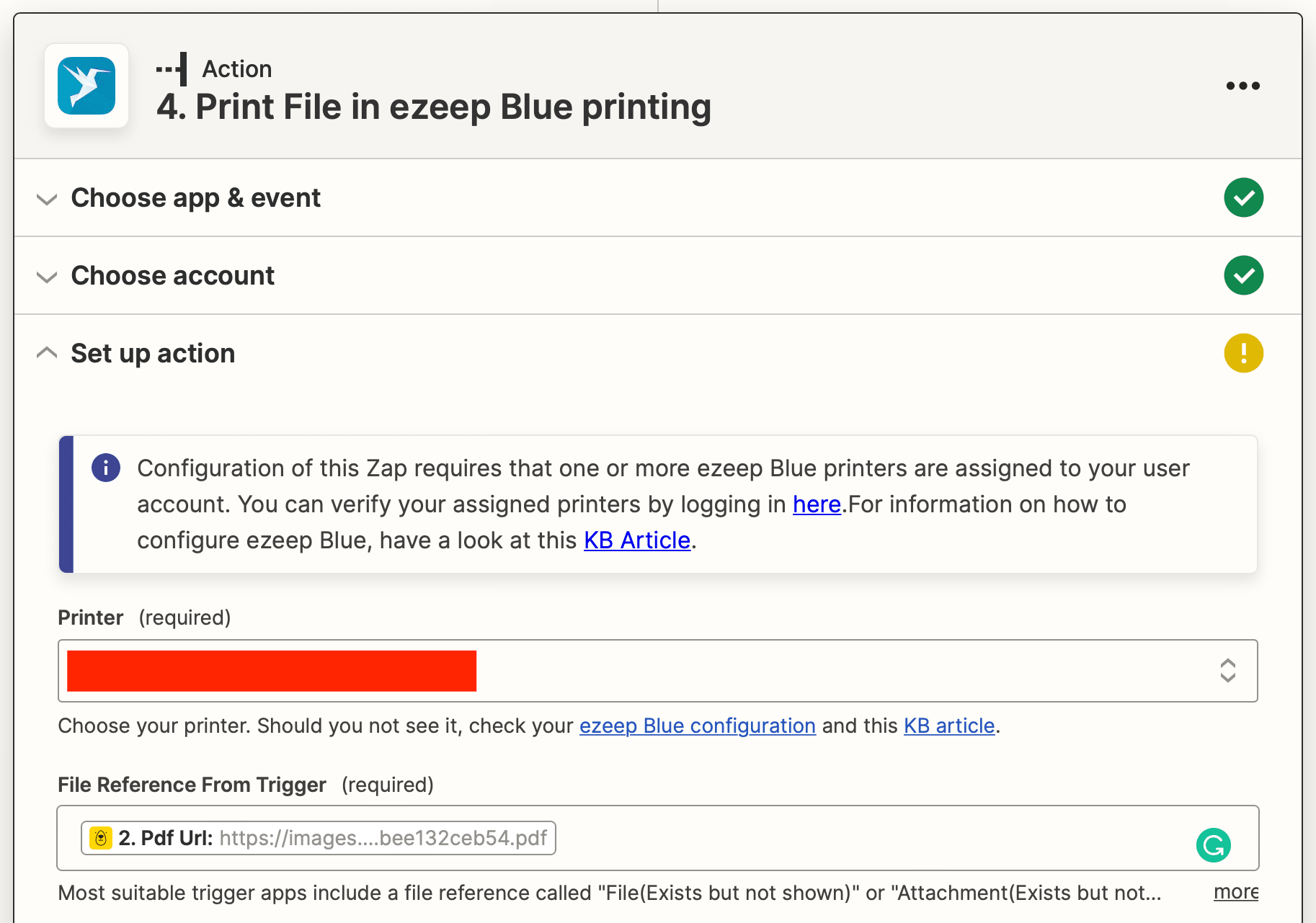Click the green checkmark for Choose app & event
Viewport: 1316px width, 923px height.
point(1243,197)
